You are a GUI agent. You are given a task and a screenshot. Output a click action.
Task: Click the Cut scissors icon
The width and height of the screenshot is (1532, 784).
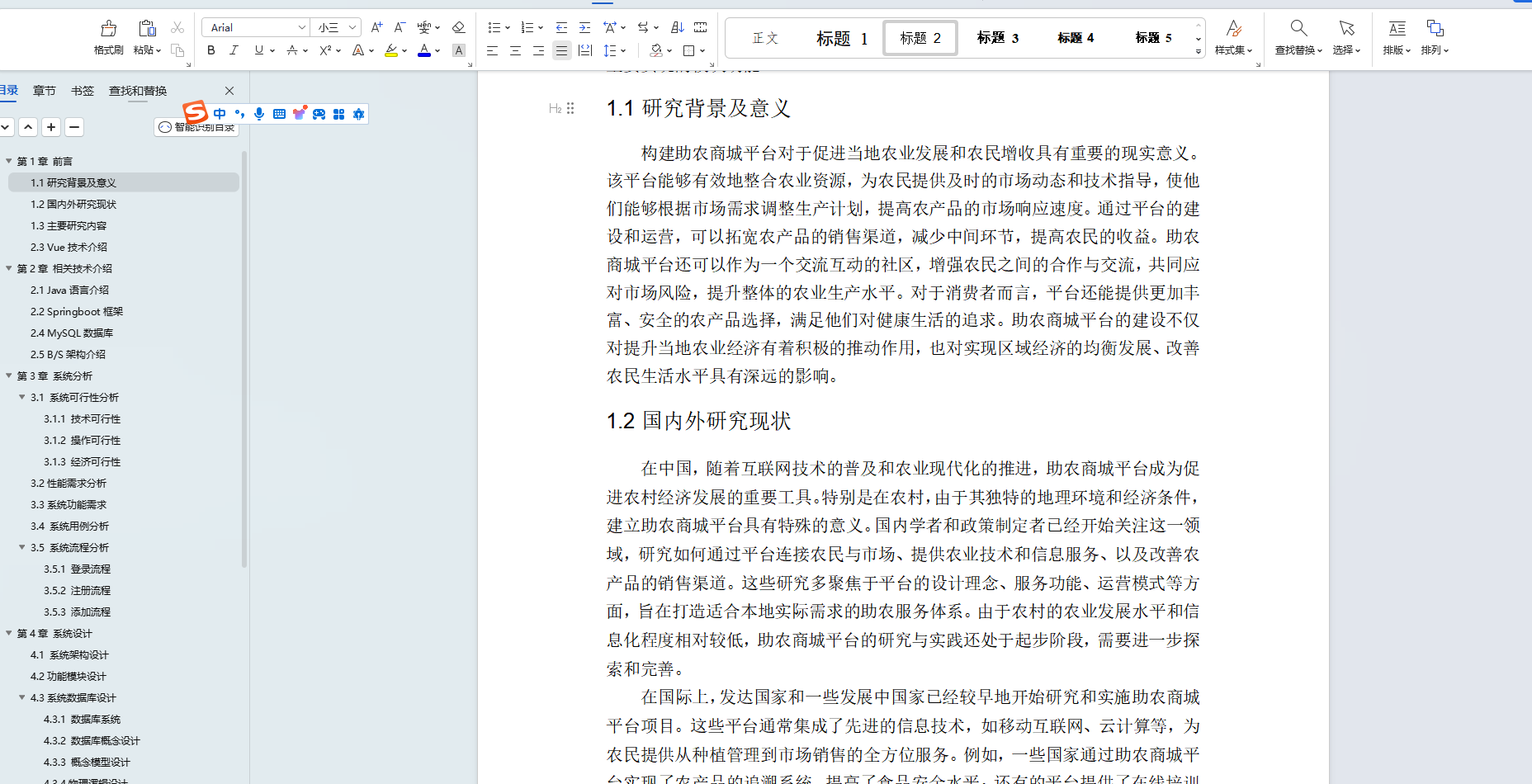(177, 27)
